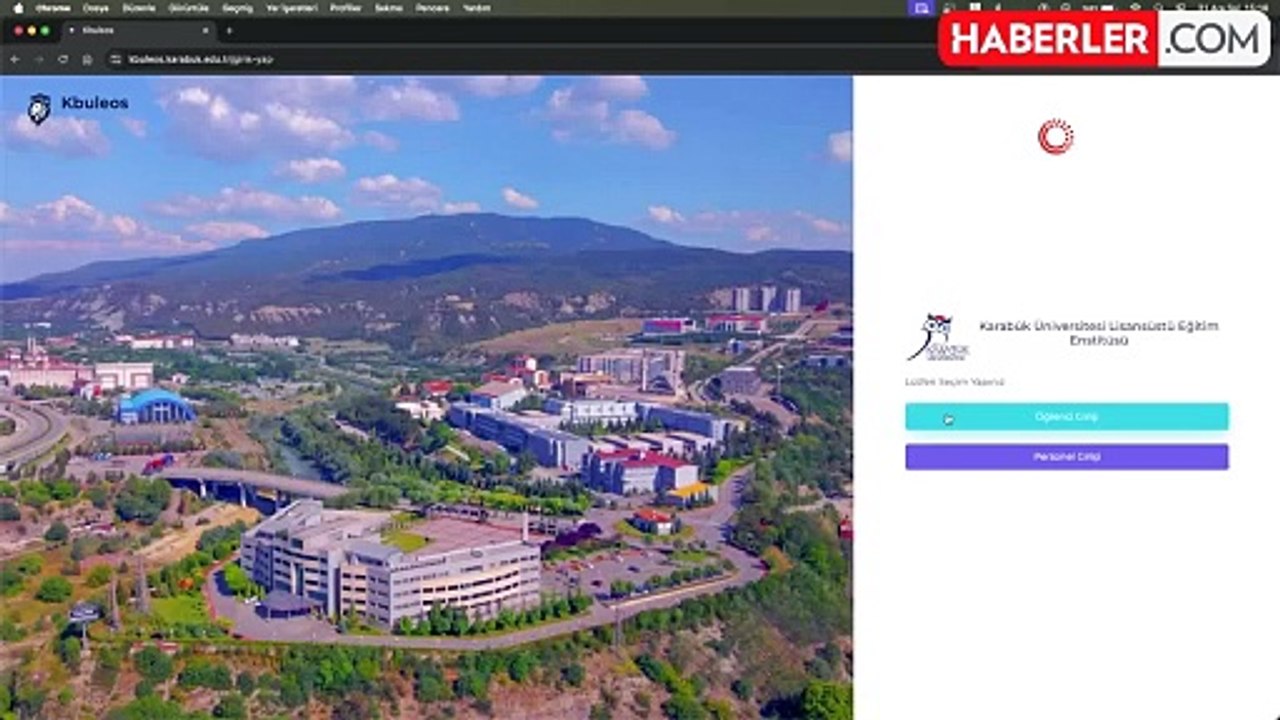Screen dimensions: 1280x720
Task: Click the red circular logo at top
Action: (x=1055, y=137)
